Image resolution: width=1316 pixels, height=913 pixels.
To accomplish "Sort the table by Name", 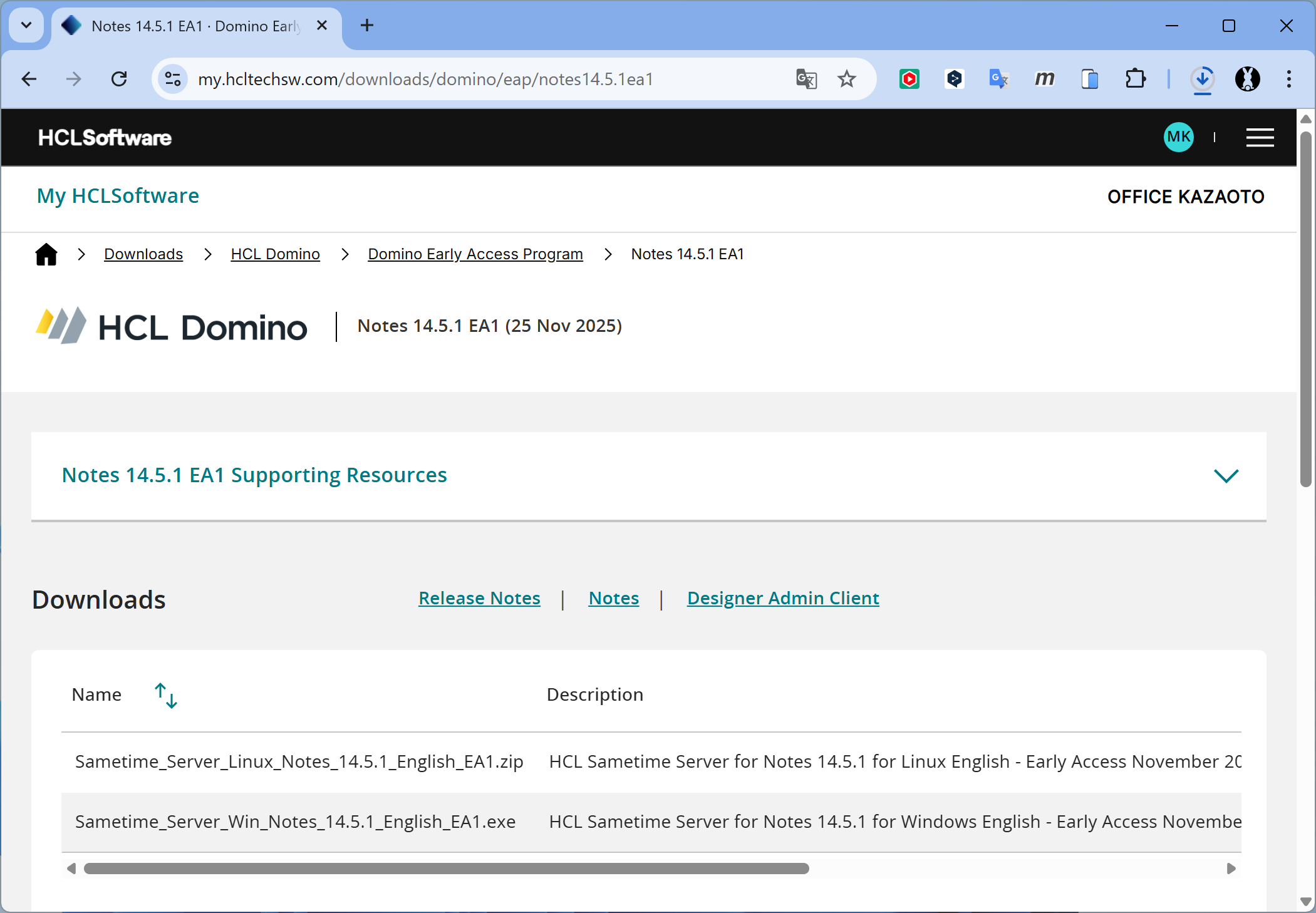I will point(166,696).
